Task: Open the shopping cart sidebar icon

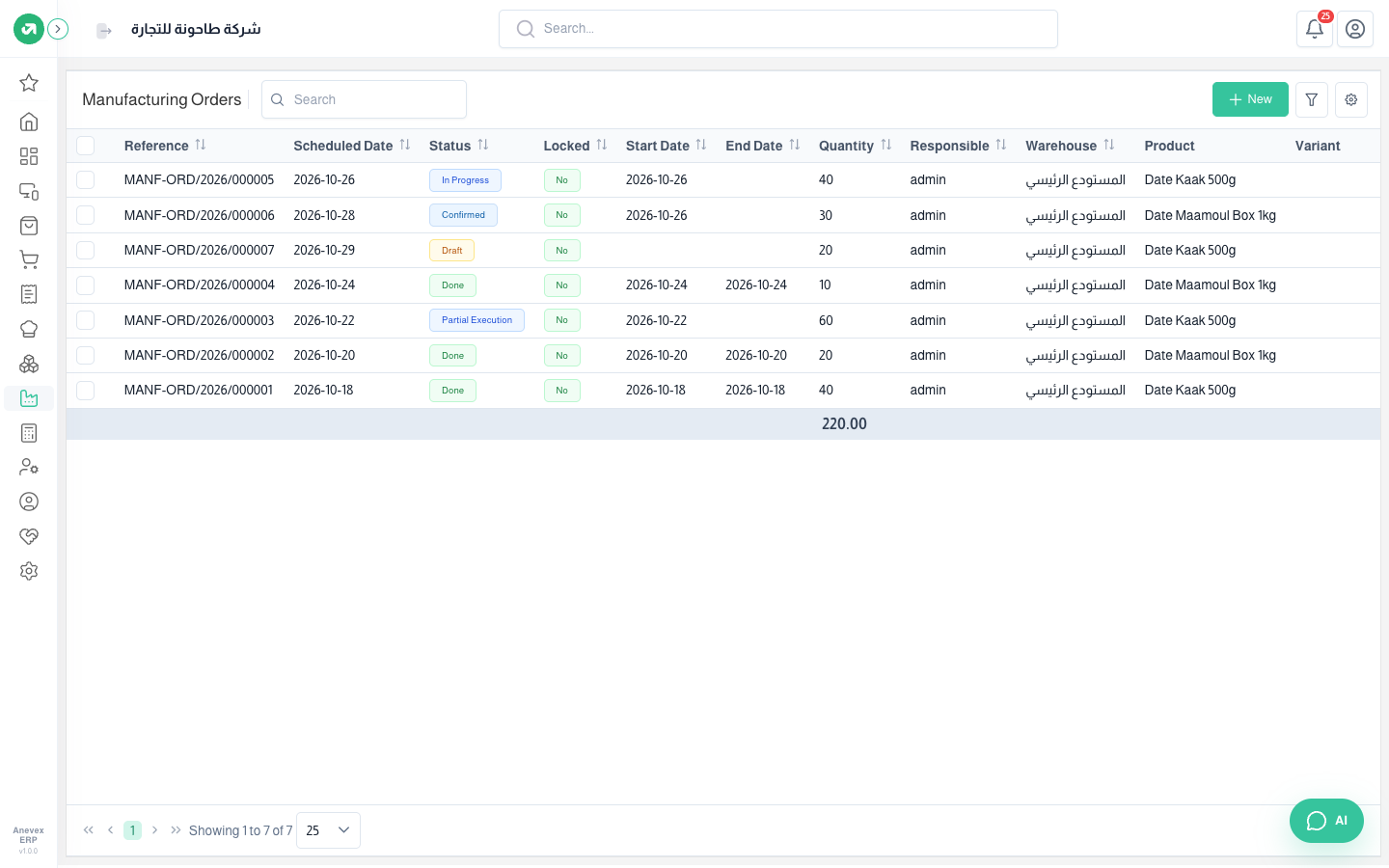Action: 29,259
